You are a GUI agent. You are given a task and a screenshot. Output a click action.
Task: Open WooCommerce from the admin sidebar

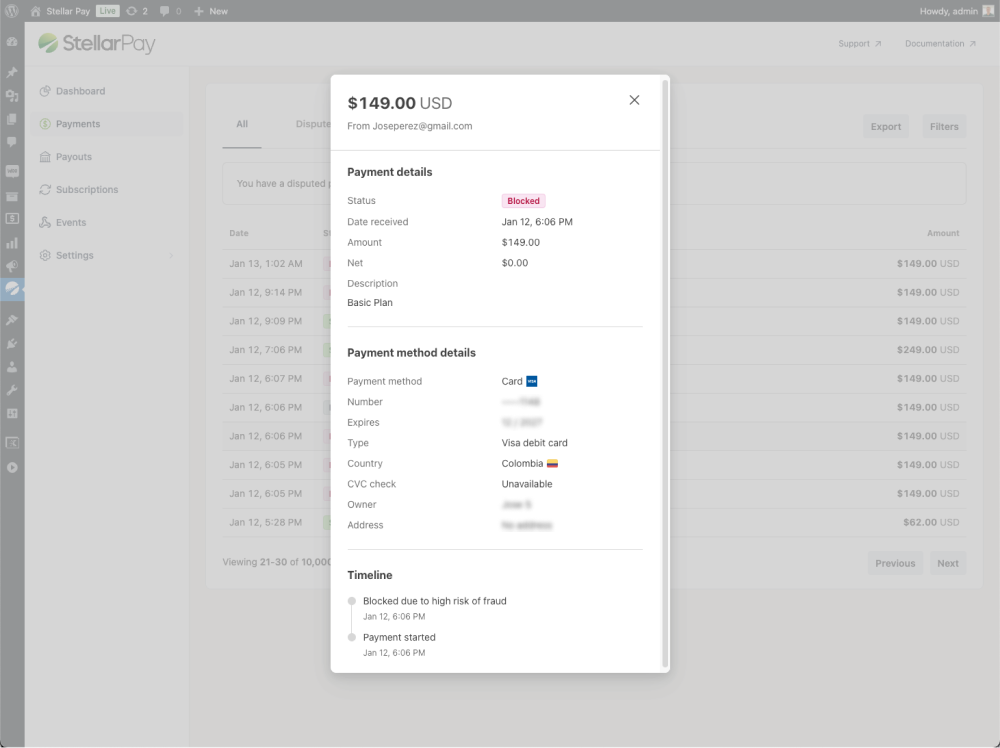(x=12, y=170)
